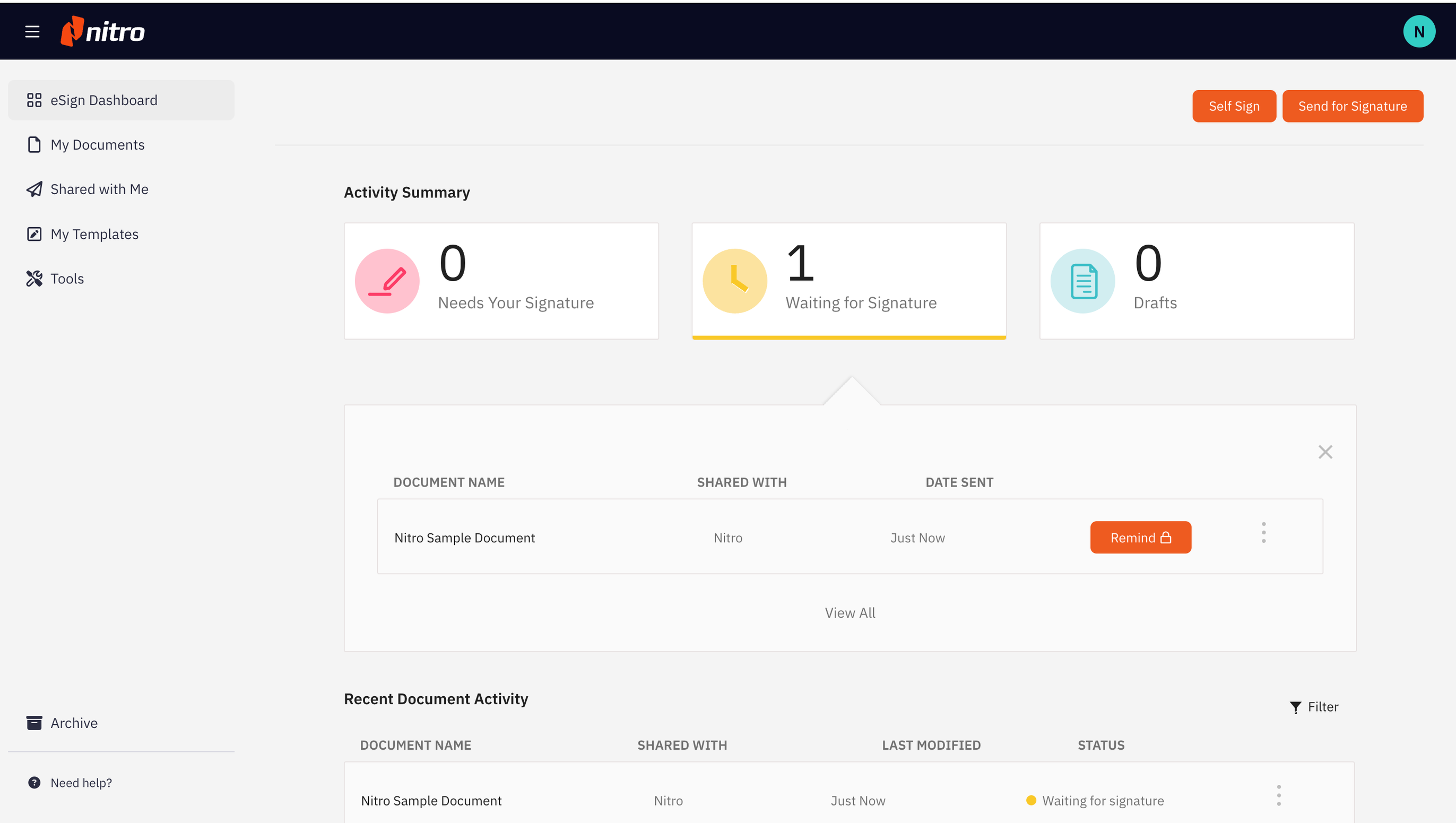Expand the Drafts summary card
This screenshot has width=1456, height=823.
tap(1197, 281)
